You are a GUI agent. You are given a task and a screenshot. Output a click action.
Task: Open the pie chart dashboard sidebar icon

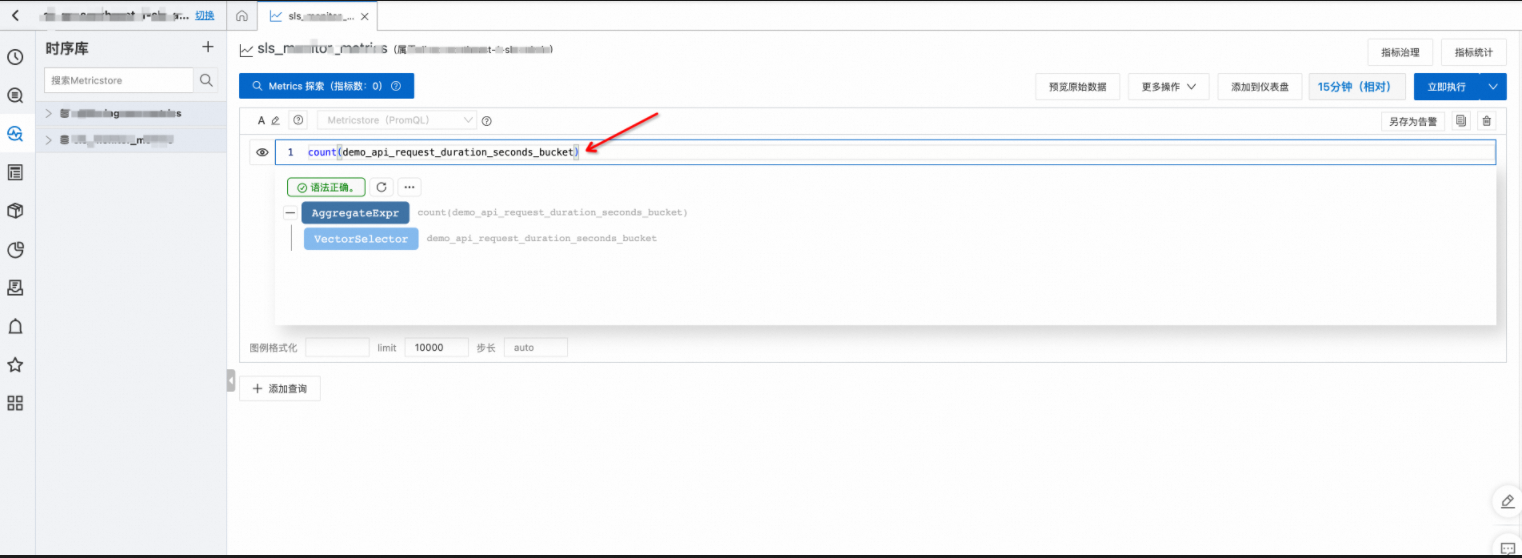[15, 250]
